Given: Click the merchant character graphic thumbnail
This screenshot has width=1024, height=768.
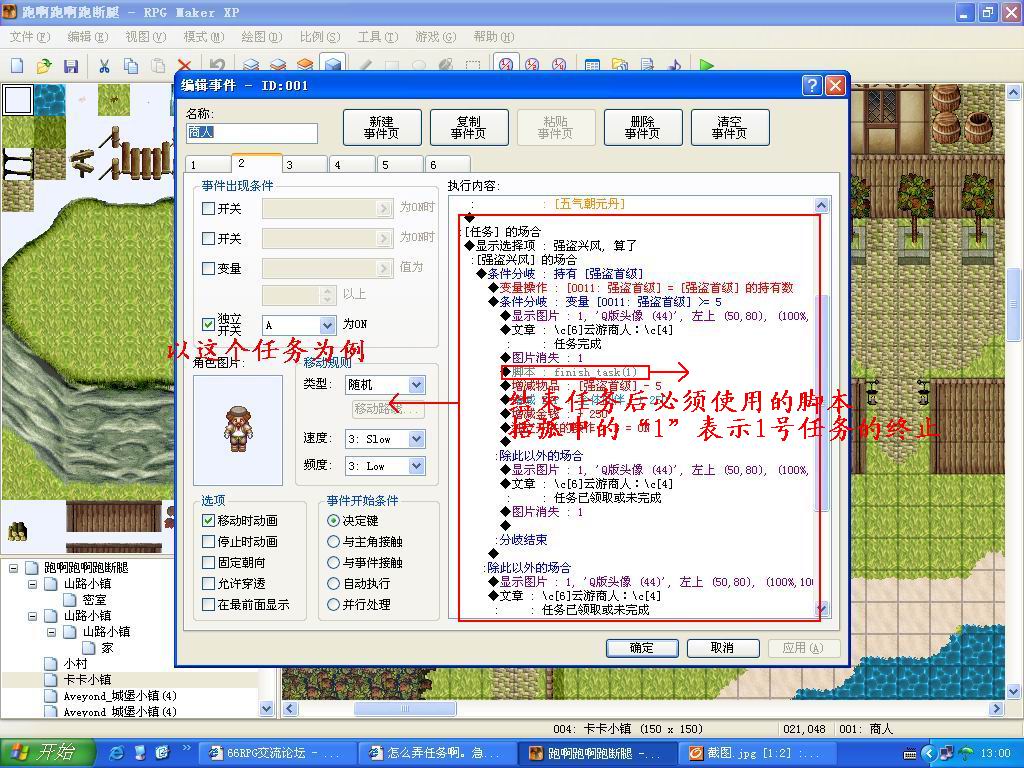Looking at the screenshot, I should pyautogui.click(x=238, y=430).
